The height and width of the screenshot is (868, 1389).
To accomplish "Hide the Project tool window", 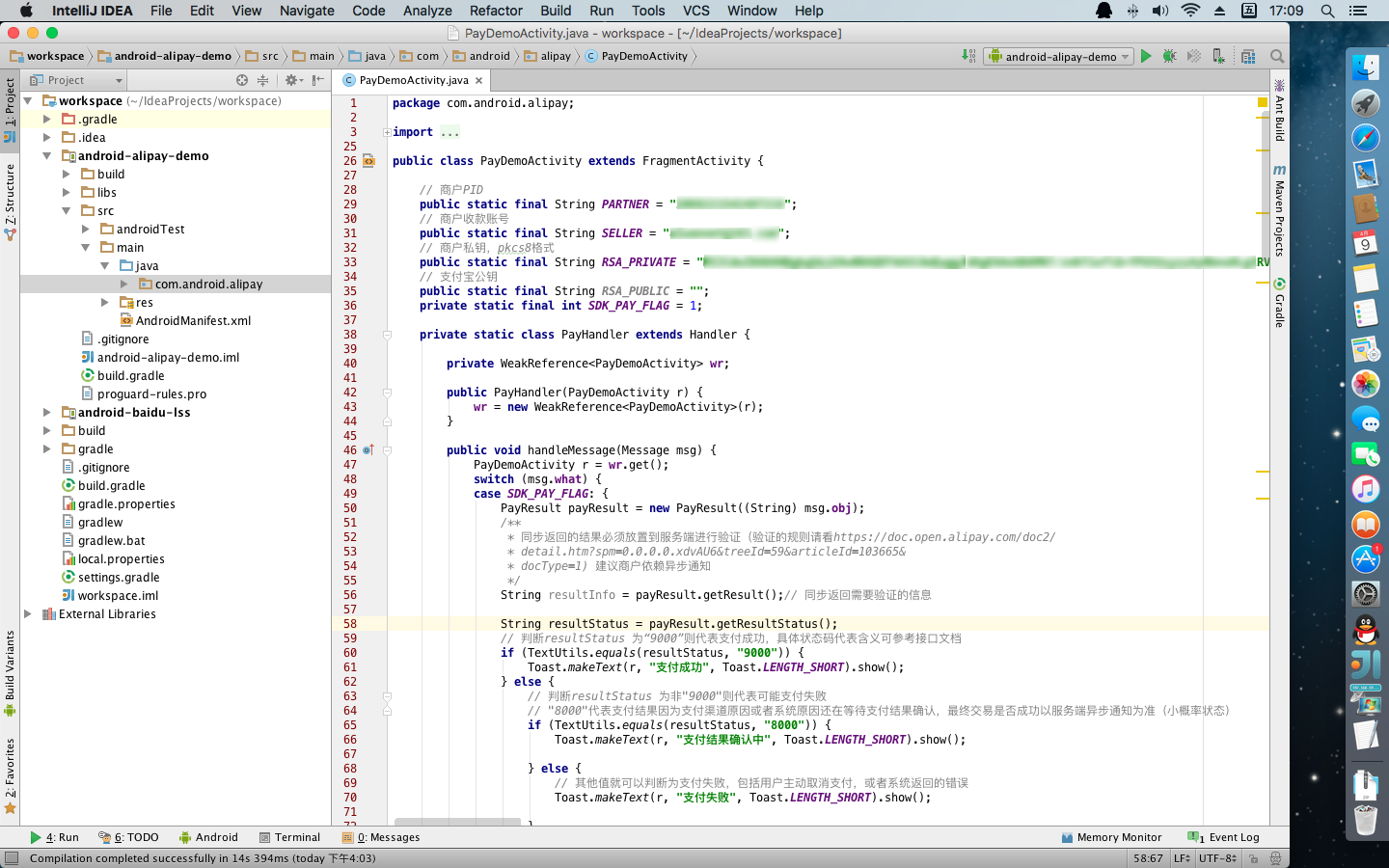I will 318,80.
